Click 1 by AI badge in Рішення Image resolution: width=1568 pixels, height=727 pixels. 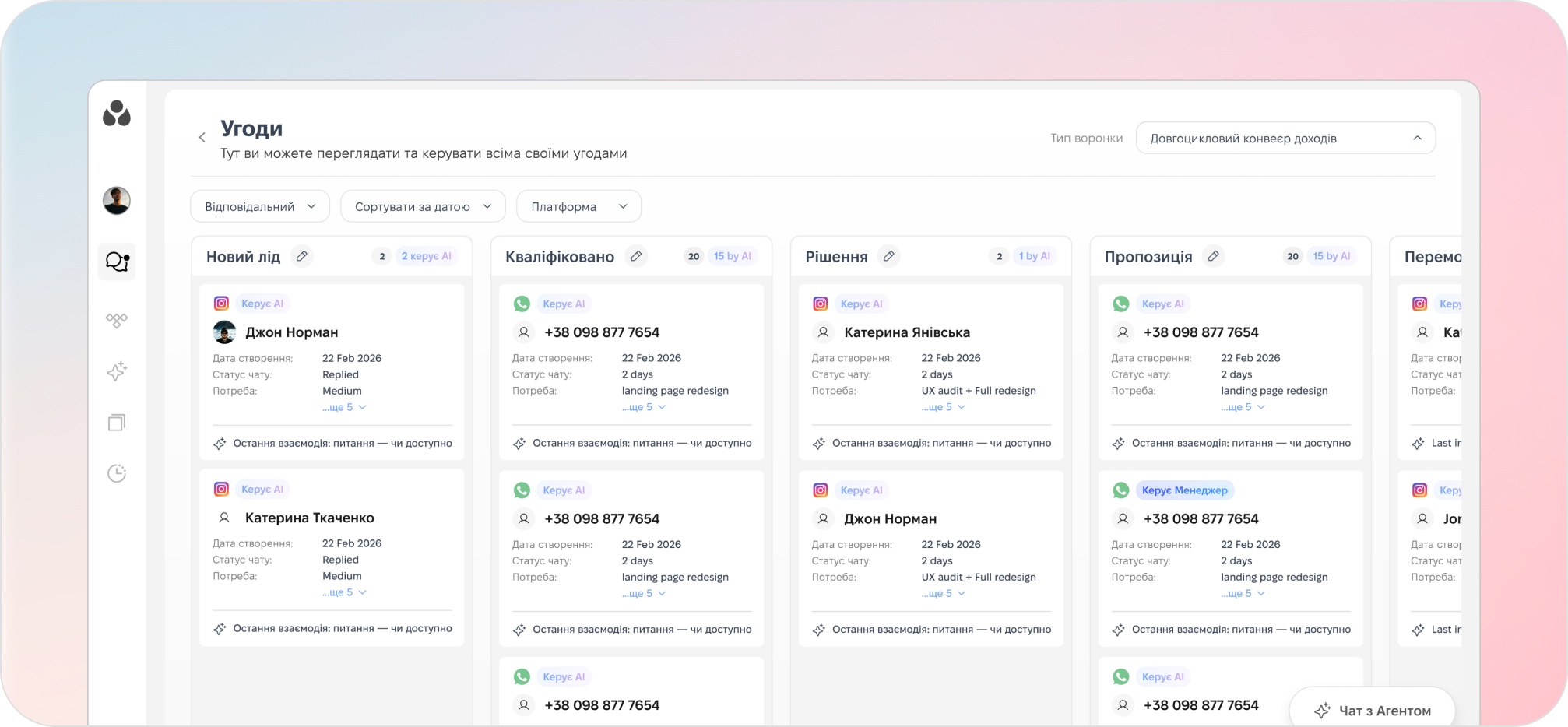pos(1035,256)
